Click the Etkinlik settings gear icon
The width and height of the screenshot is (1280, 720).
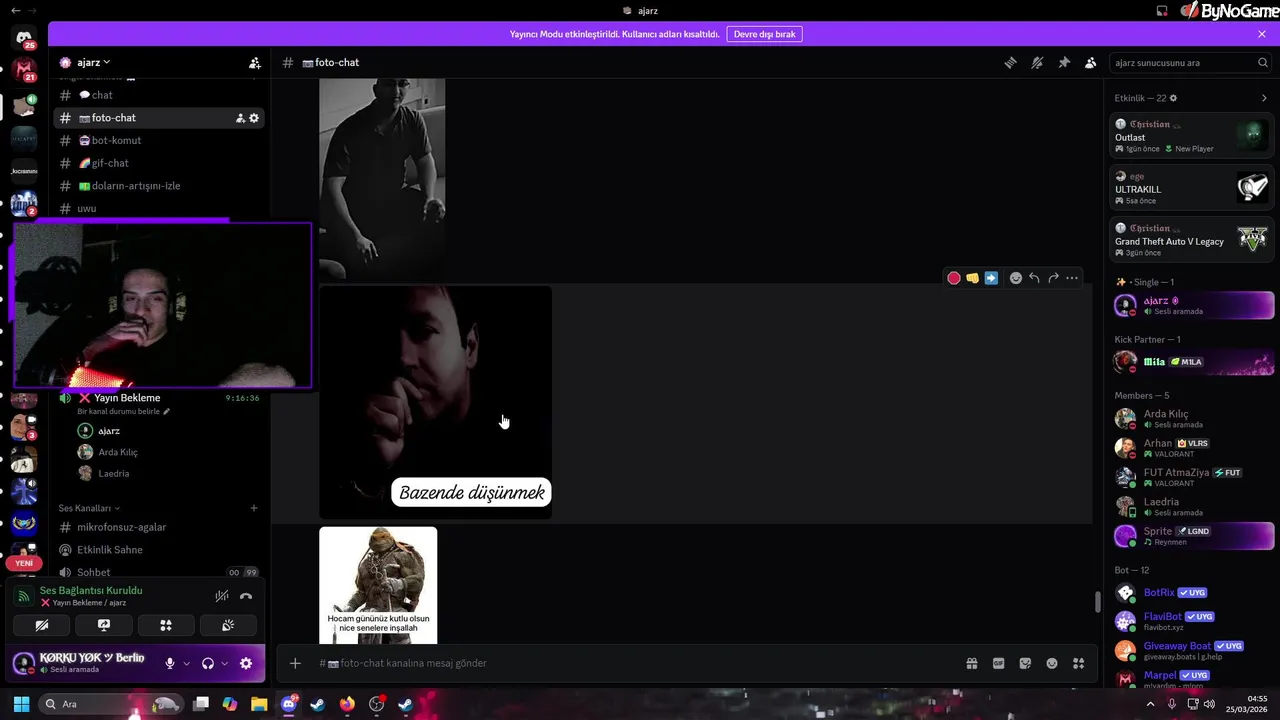coord(1173,98)
